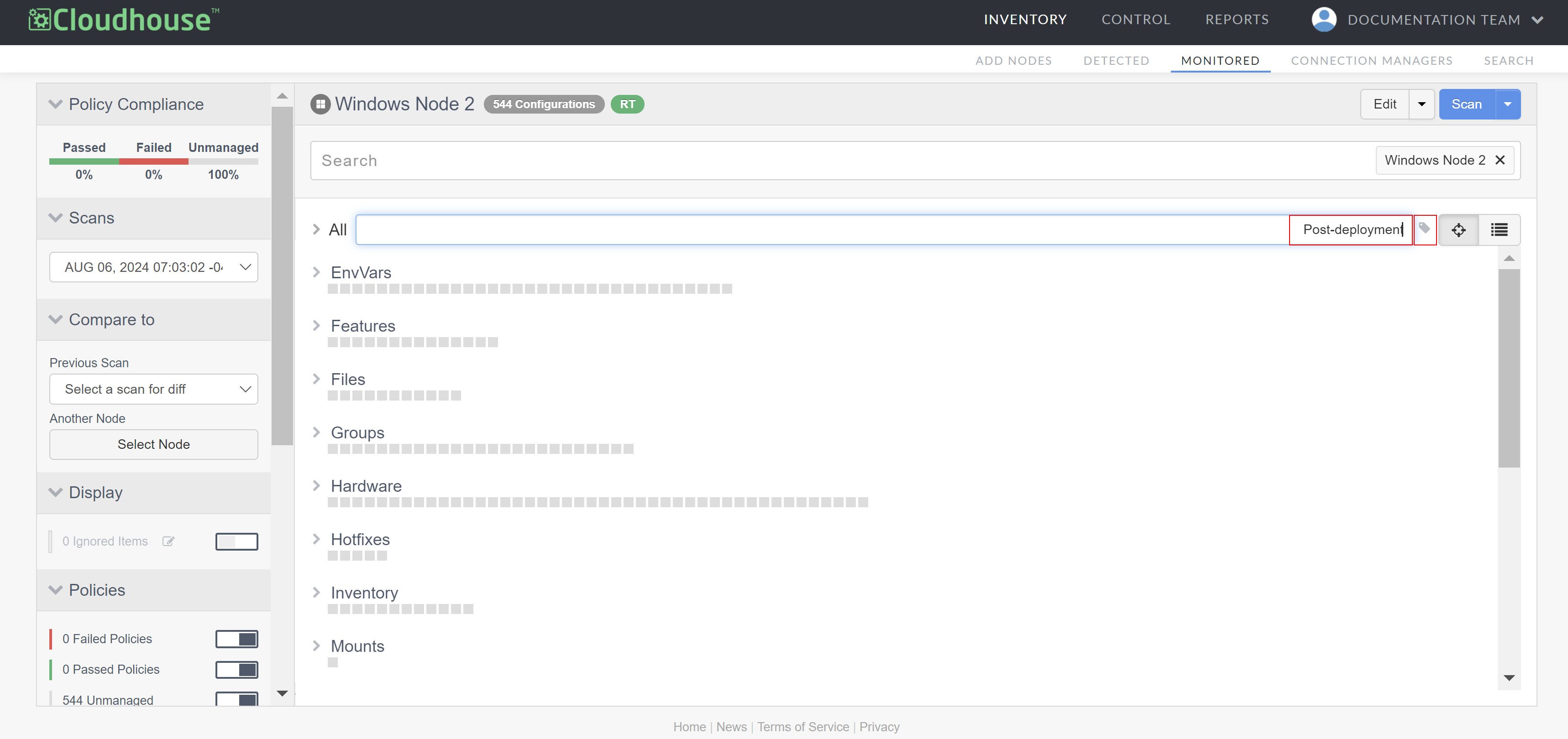The image size is (1568, 739).
Task: Remove the Windows Node 2 search filter
Action: (1500, 160)
